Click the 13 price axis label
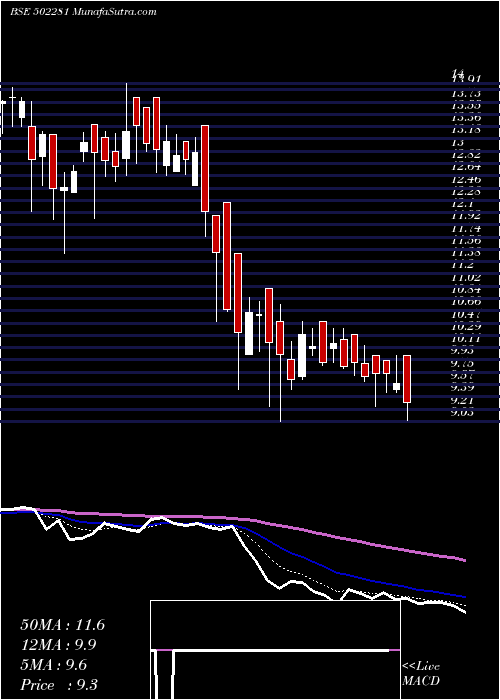Viewport: 500px width, 700px height. (x=458, y=143)
